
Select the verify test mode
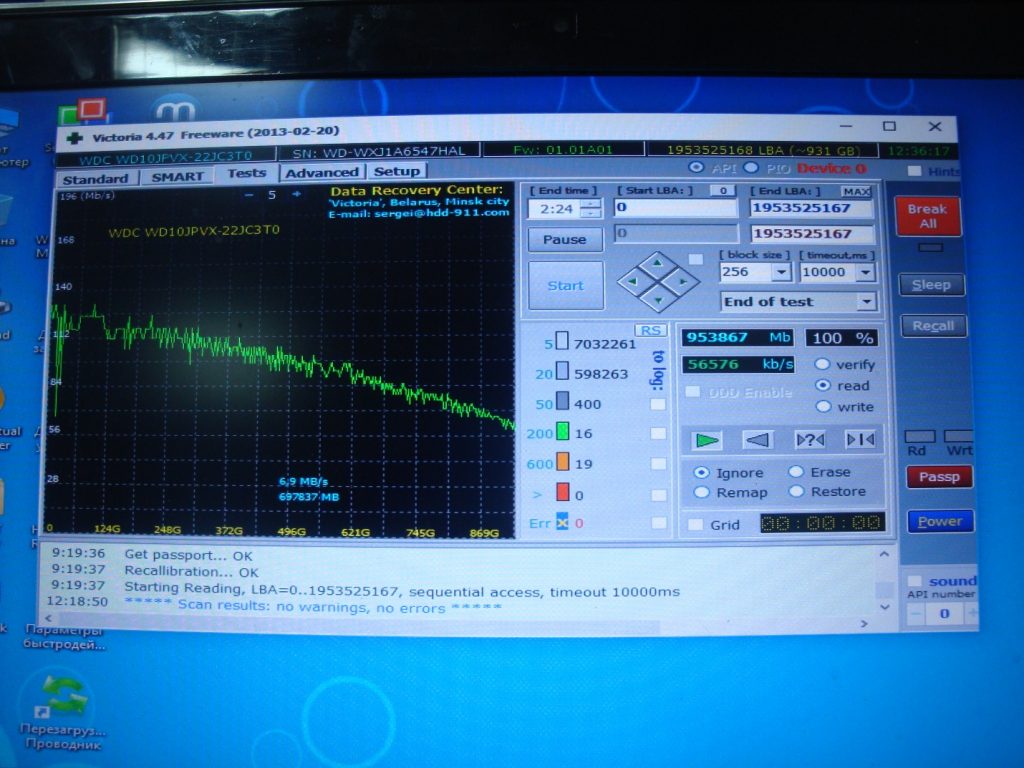click(x=822, y=364)
